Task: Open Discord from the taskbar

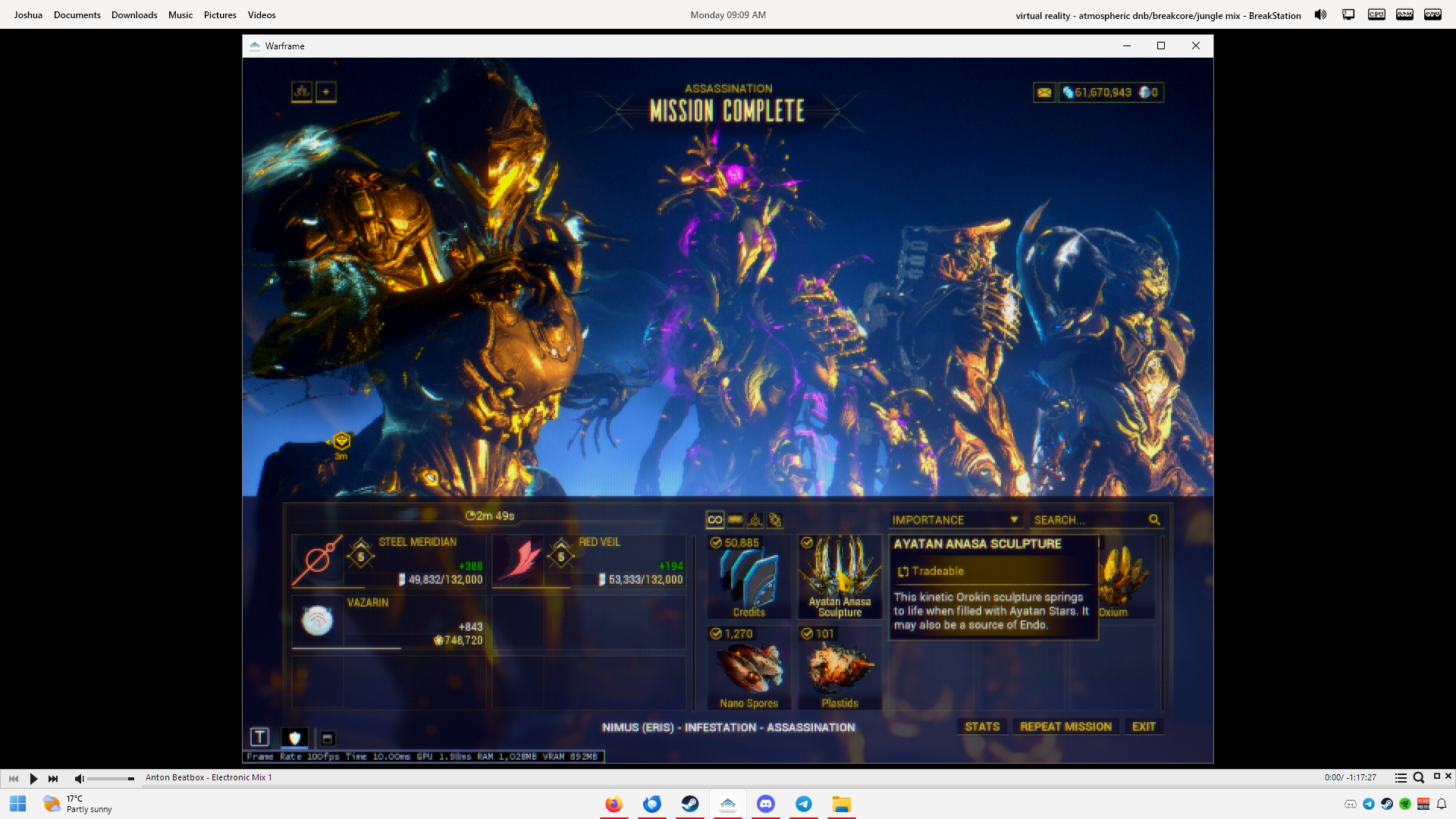Action: (x=766, y=804)
